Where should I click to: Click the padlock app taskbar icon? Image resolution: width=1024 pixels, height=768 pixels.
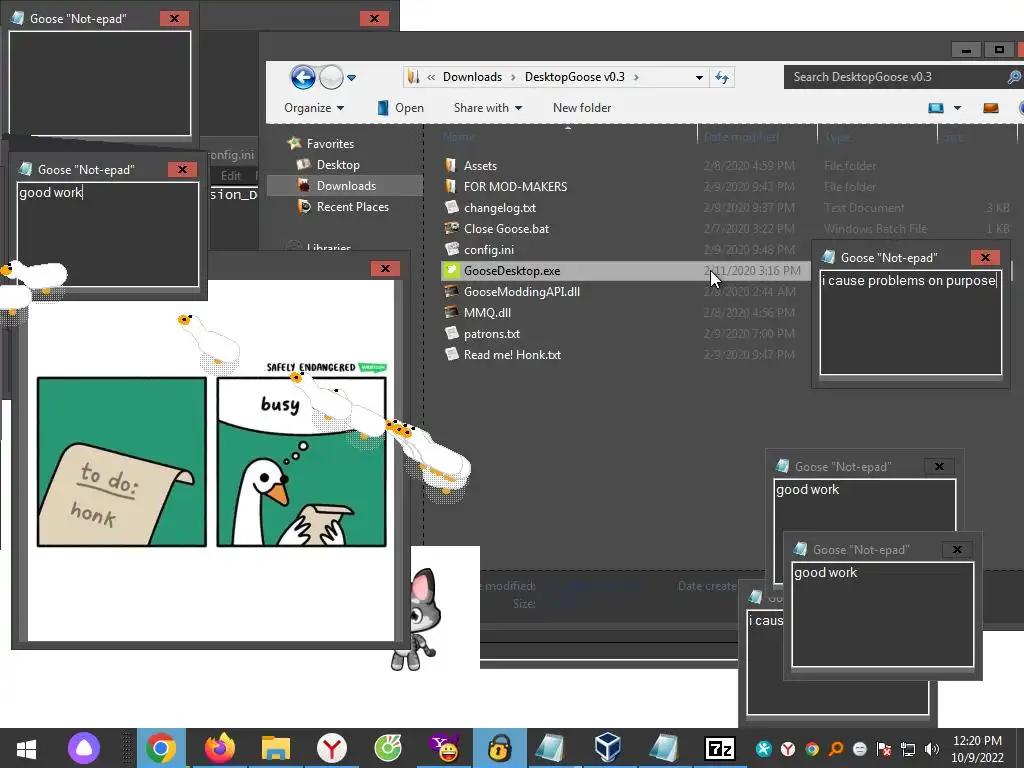pos(499,748)
